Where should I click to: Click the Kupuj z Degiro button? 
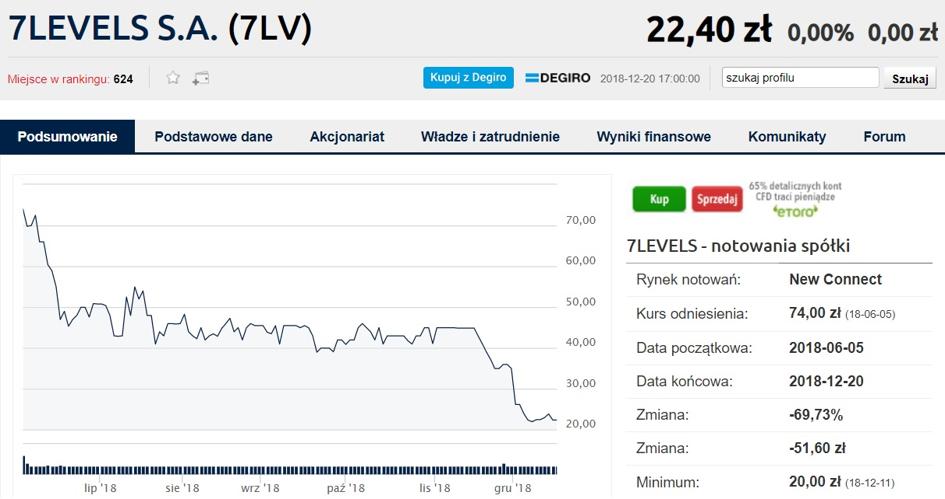(x=468, y=78)
